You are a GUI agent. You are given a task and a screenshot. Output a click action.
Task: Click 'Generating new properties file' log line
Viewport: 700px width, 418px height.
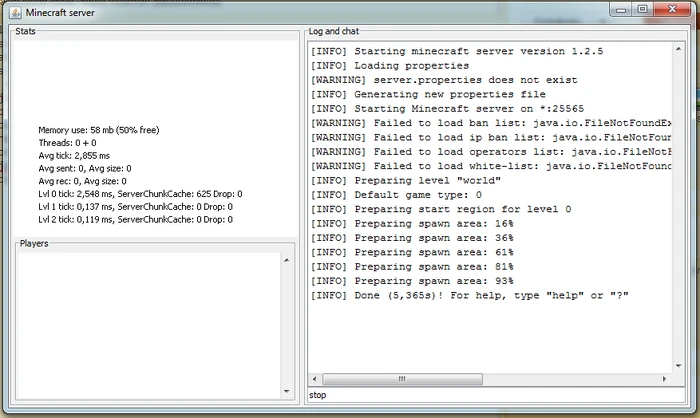click(x=428, y=94)
